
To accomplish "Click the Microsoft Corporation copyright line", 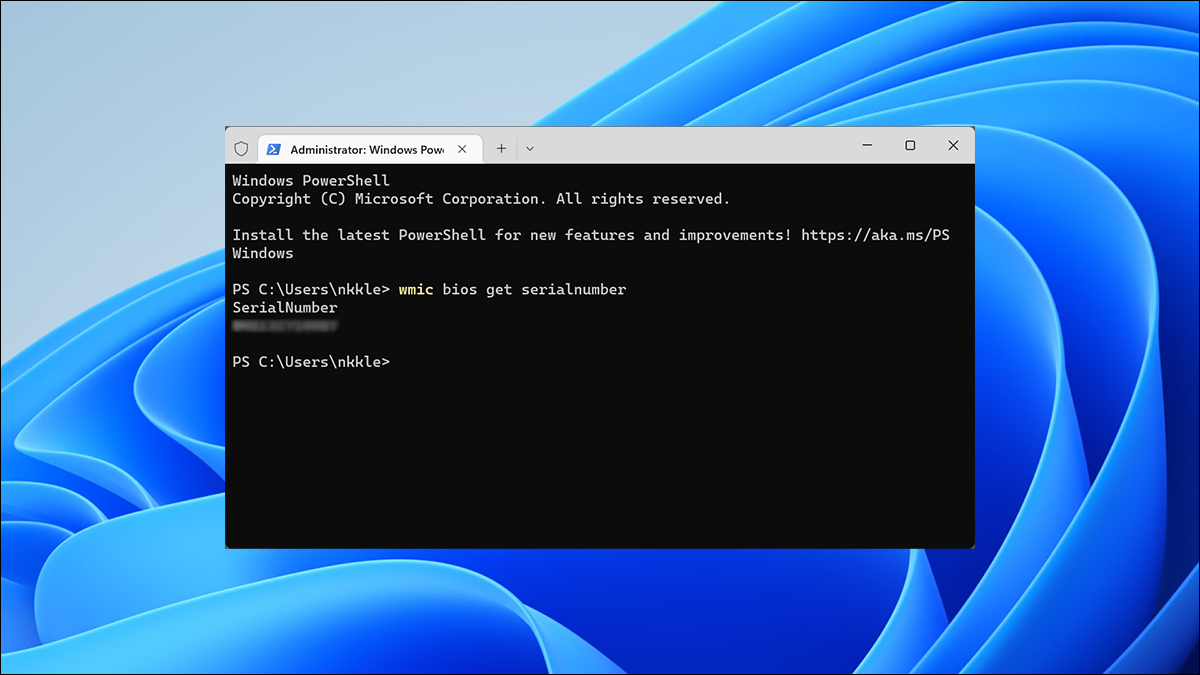I will (481, 198).
